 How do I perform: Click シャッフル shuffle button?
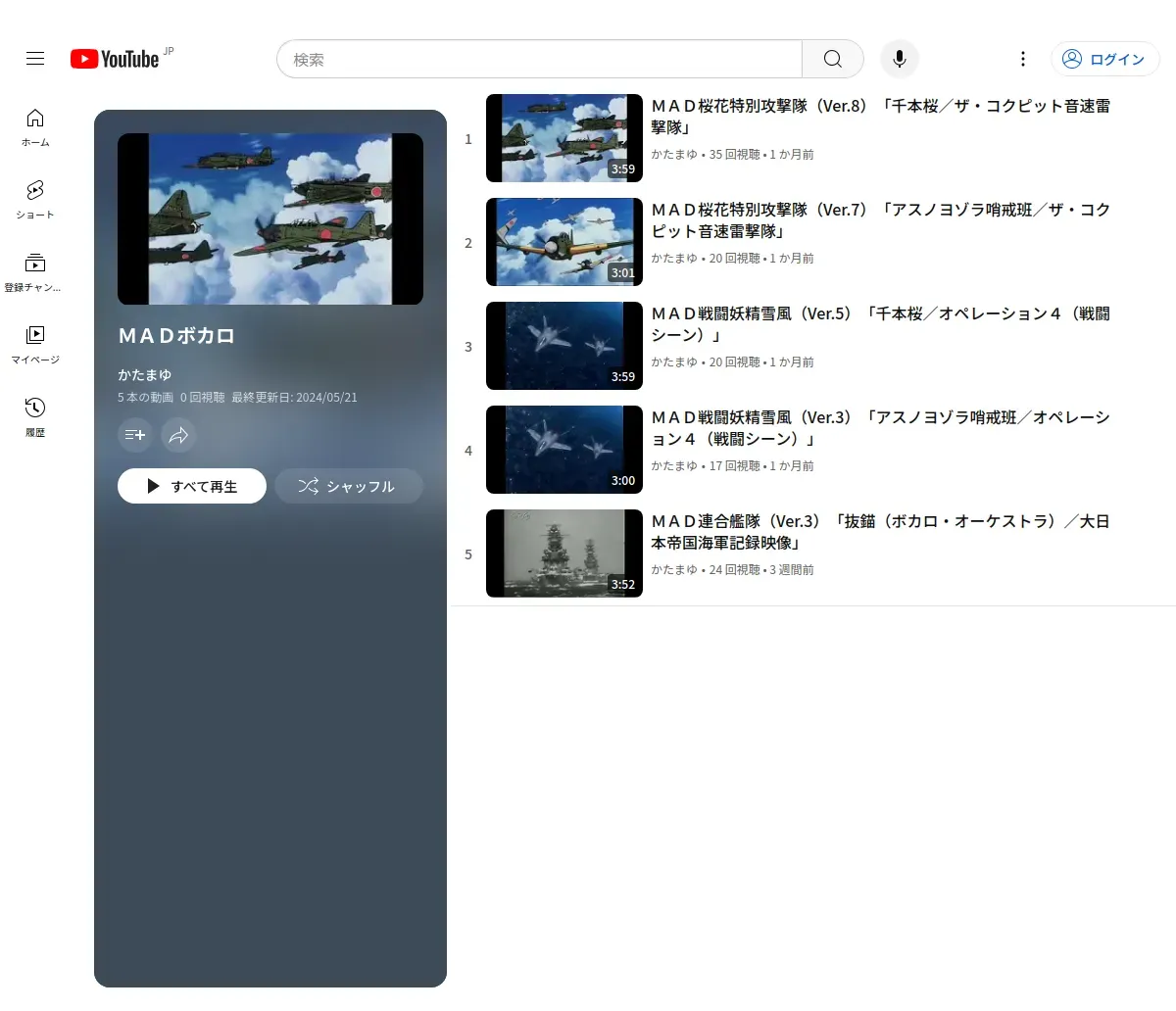(349, 486)
